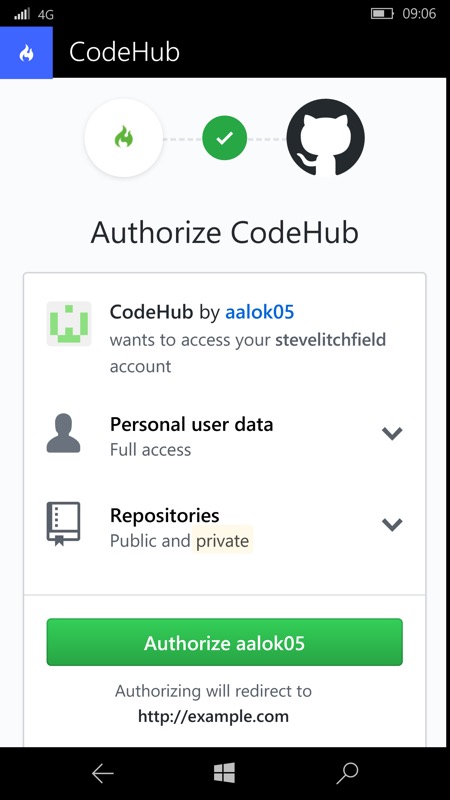Click the battery indicator in status bar
This screenshot has width=450, height=800.
point(382,14)
